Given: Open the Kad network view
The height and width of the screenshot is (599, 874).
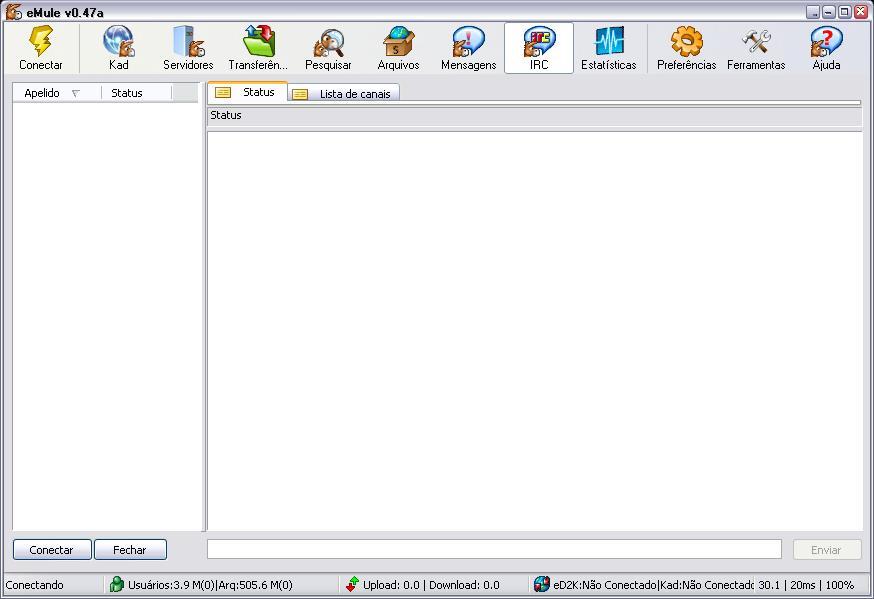Looking at the screenshot, I should pyautogui.click(x=118, y=48).
